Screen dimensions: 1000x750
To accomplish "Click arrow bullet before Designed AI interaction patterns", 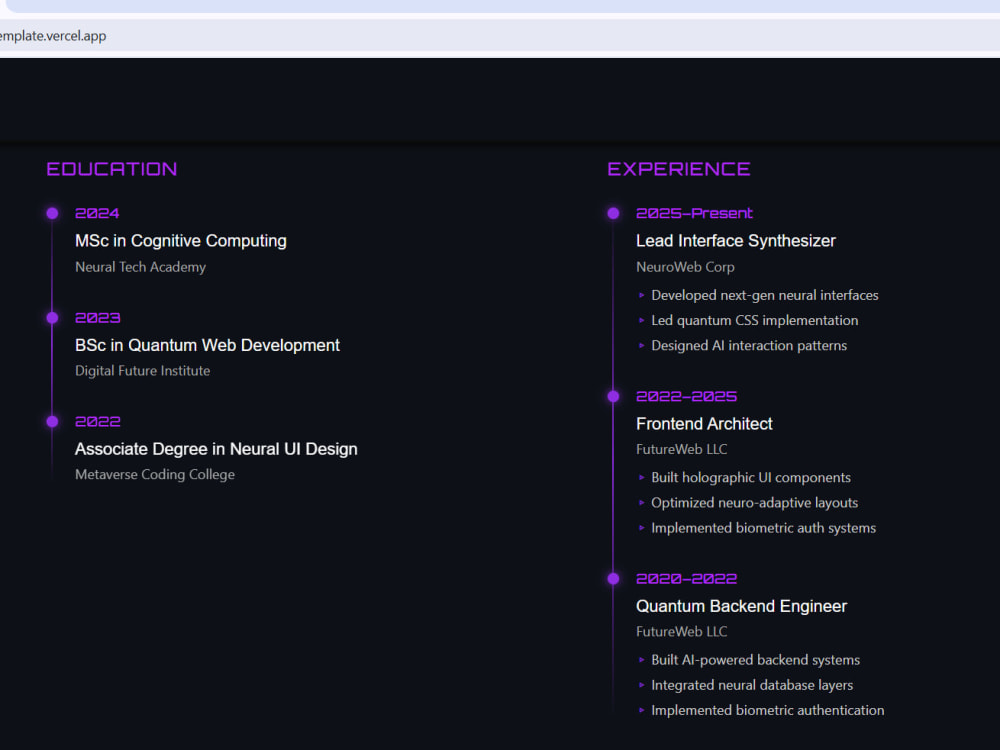I will pyautogui.click(x=642, y=346).
